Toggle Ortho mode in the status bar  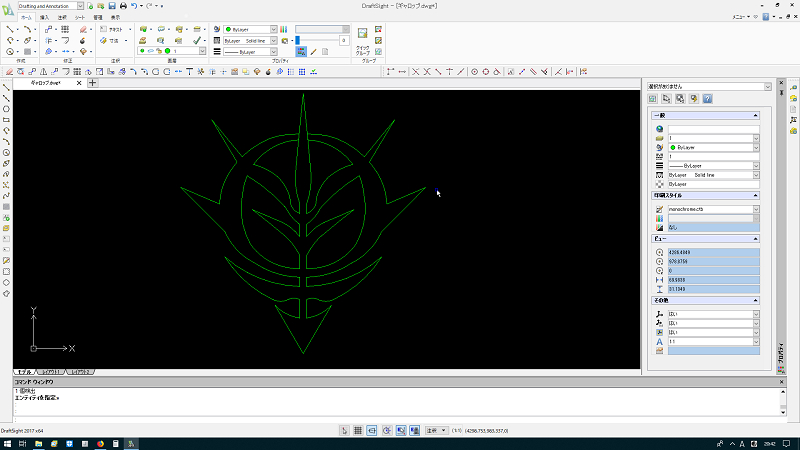click(x=372, y=431)
